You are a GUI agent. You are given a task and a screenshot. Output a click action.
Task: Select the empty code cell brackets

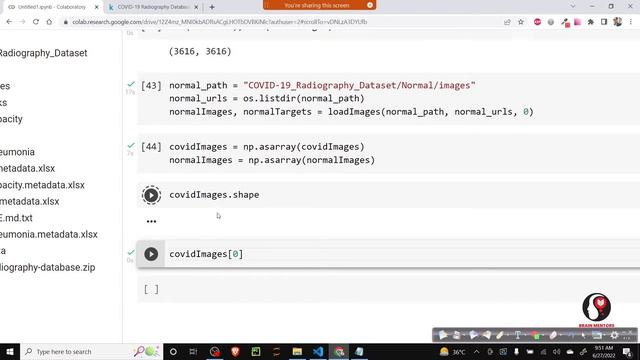(x=151, y=289)
